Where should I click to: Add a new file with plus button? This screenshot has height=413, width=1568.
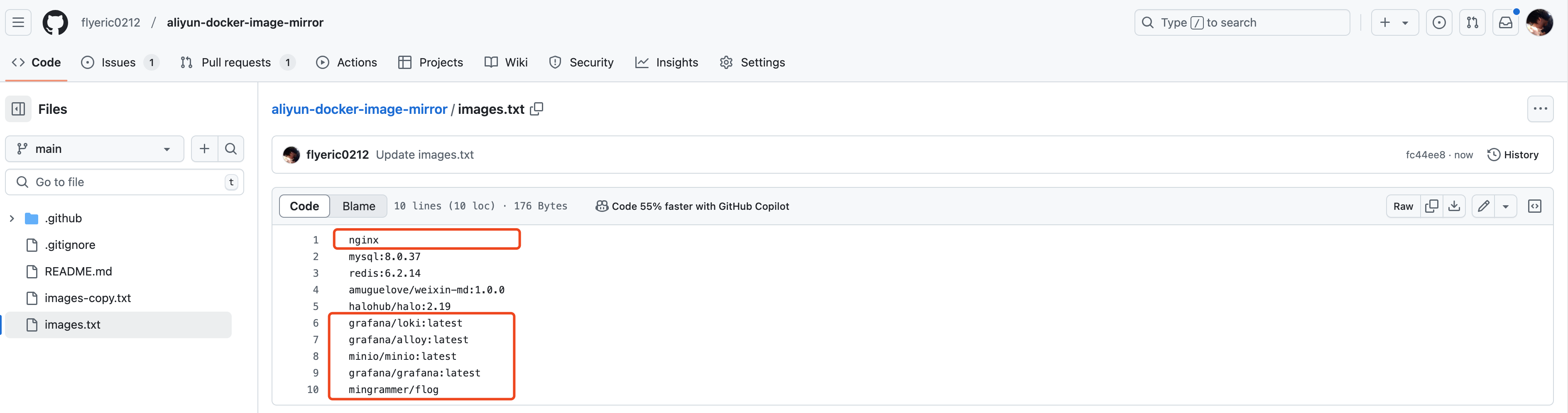click(205, 149)
